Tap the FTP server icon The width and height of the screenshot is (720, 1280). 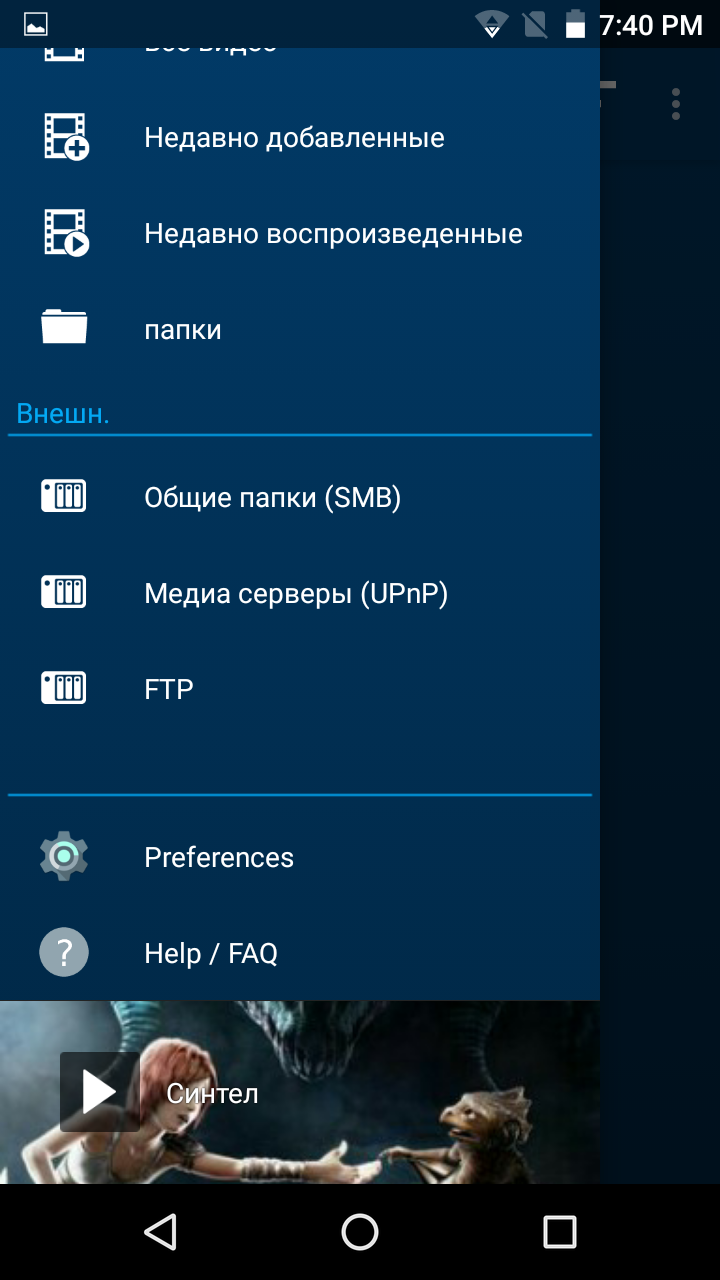[x=64, y=688]
